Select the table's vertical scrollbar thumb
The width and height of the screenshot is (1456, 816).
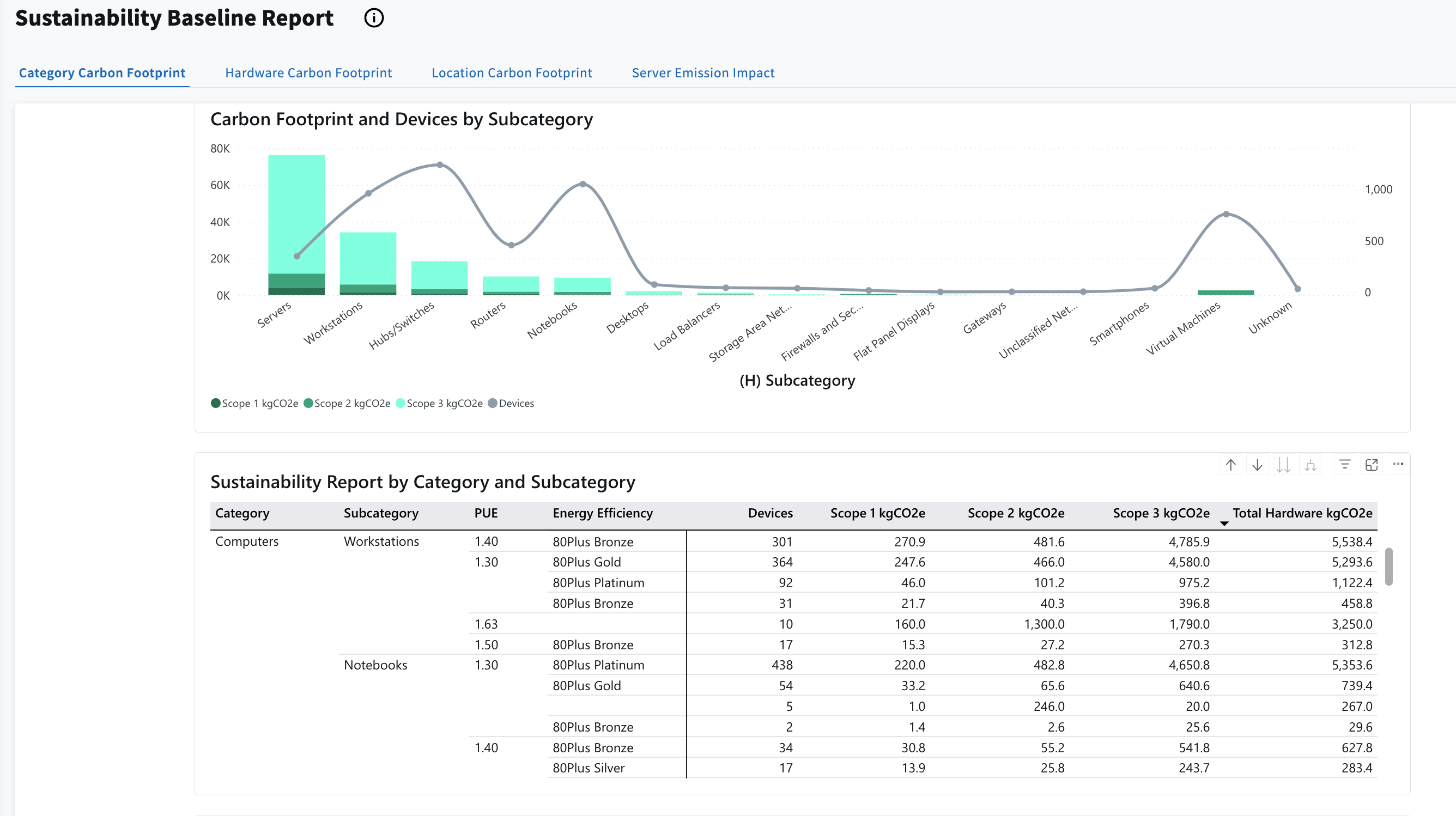1389,566
